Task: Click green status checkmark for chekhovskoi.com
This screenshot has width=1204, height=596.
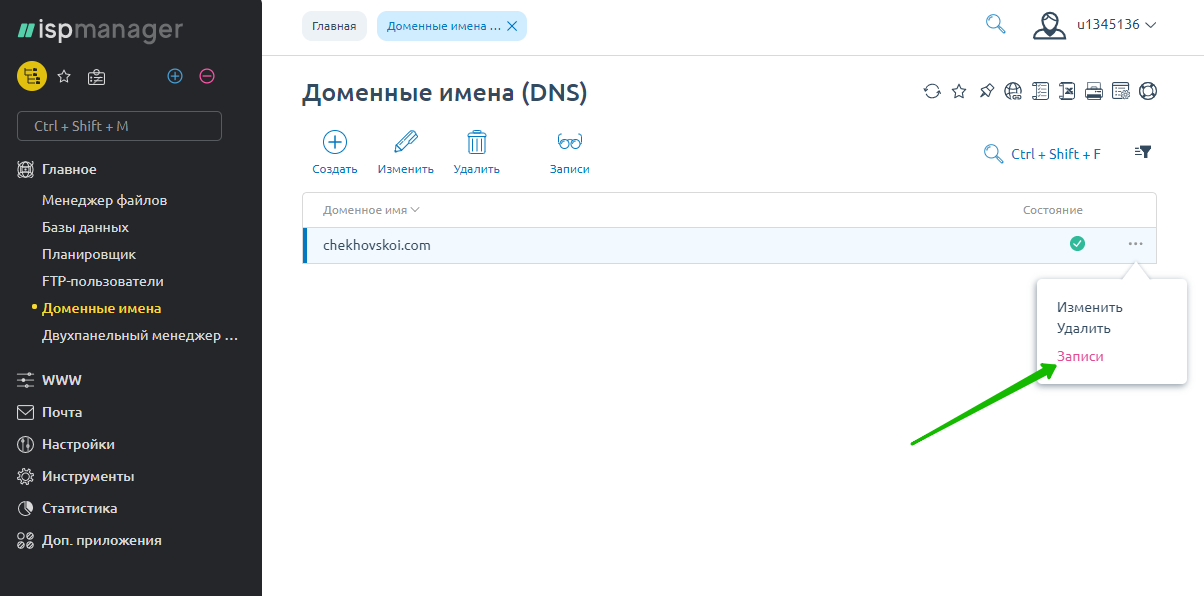Action: tap(1077, 243)
